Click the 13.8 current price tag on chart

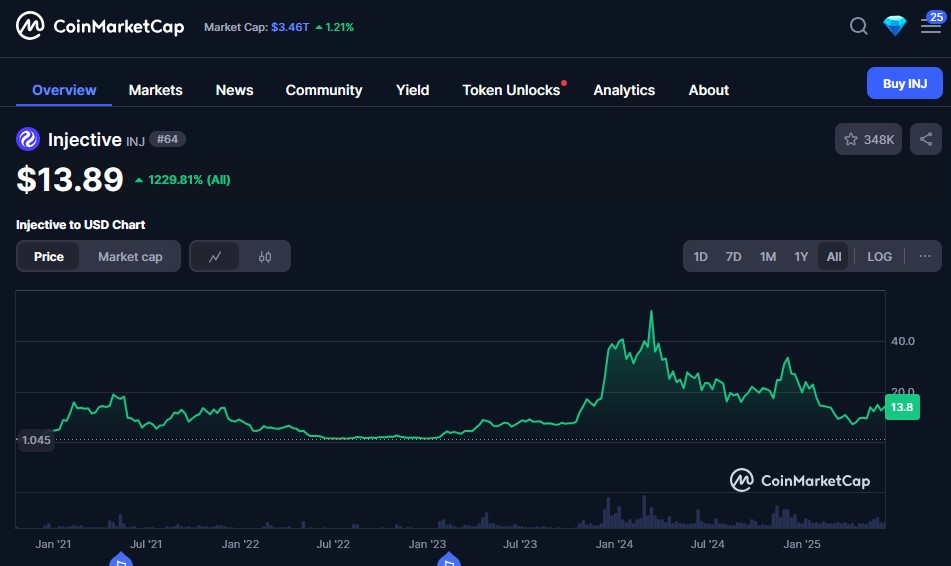pyautogui.click(x=902, y=407)
